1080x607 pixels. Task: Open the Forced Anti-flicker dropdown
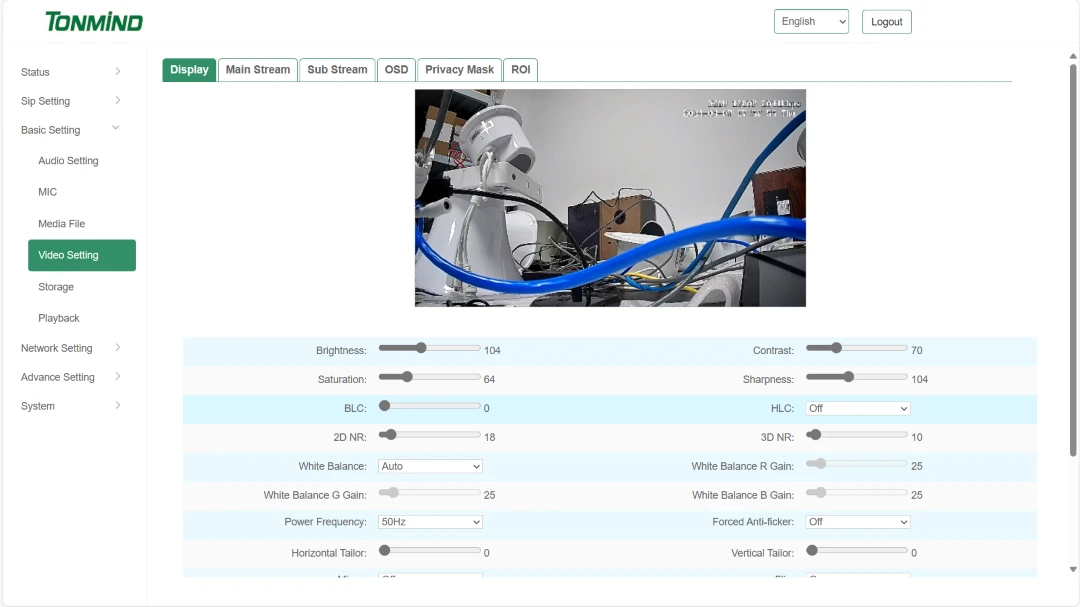pos(858,522)
